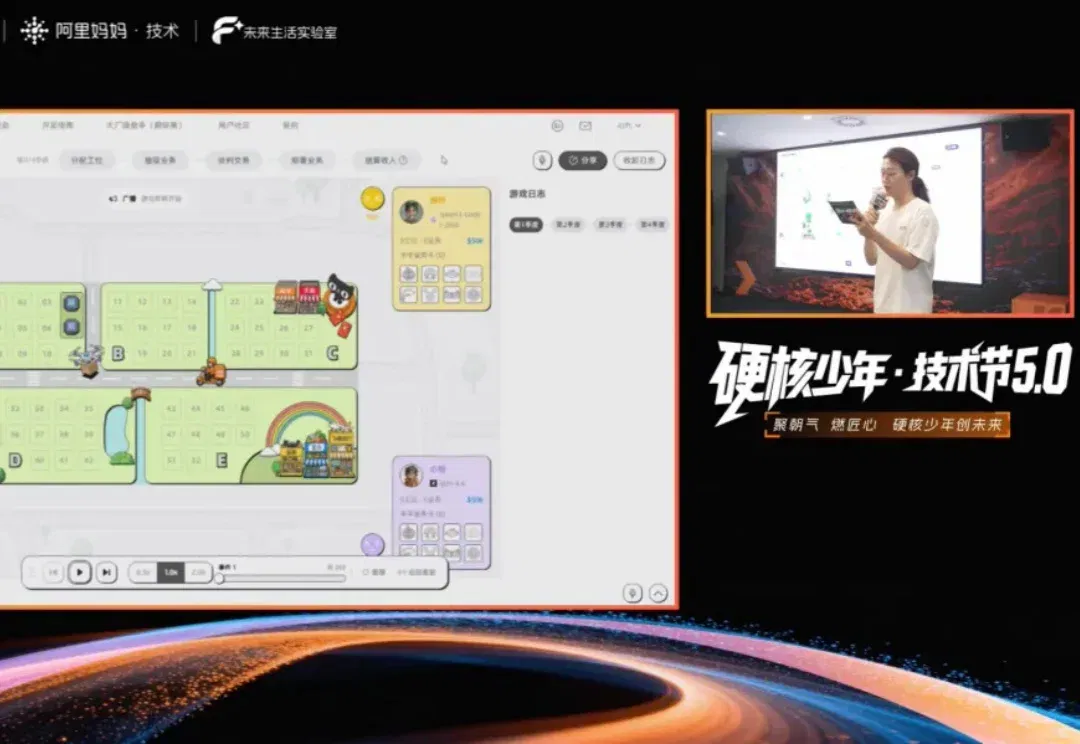Viewport: 1080px width, 744px height.
Task: Set replay speed to 1.0x
Action: (171, 572)
